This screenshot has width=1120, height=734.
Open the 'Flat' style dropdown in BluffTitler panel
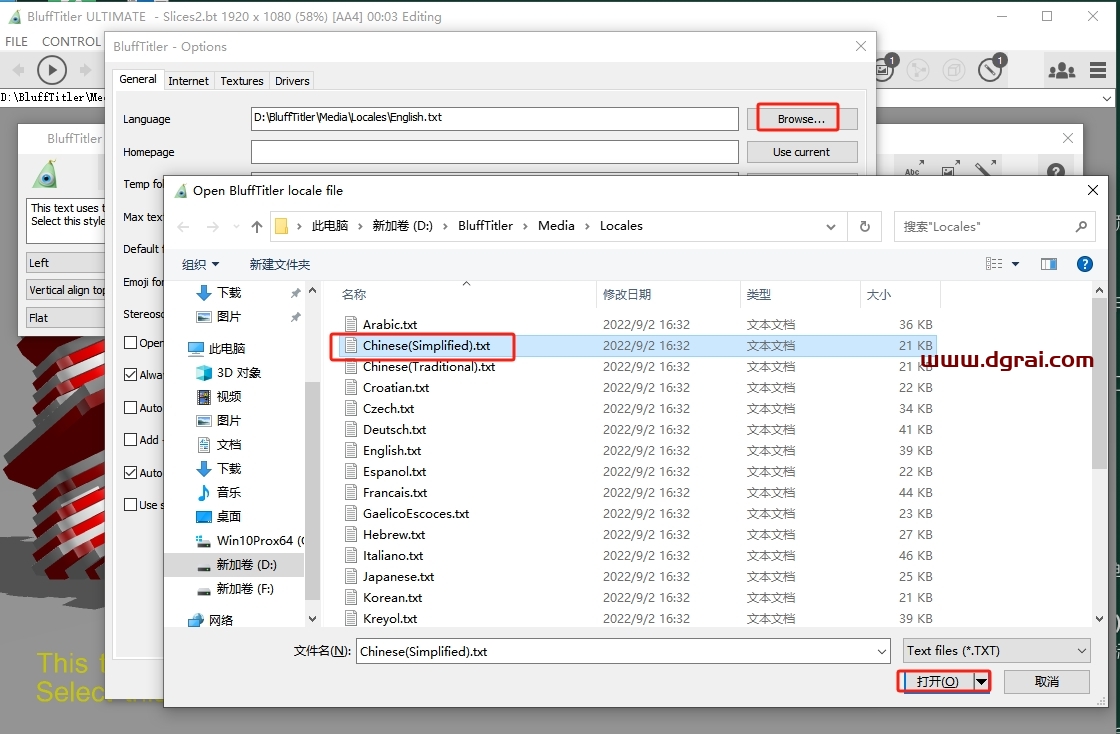pyautogui.click(x=66, y=318)
